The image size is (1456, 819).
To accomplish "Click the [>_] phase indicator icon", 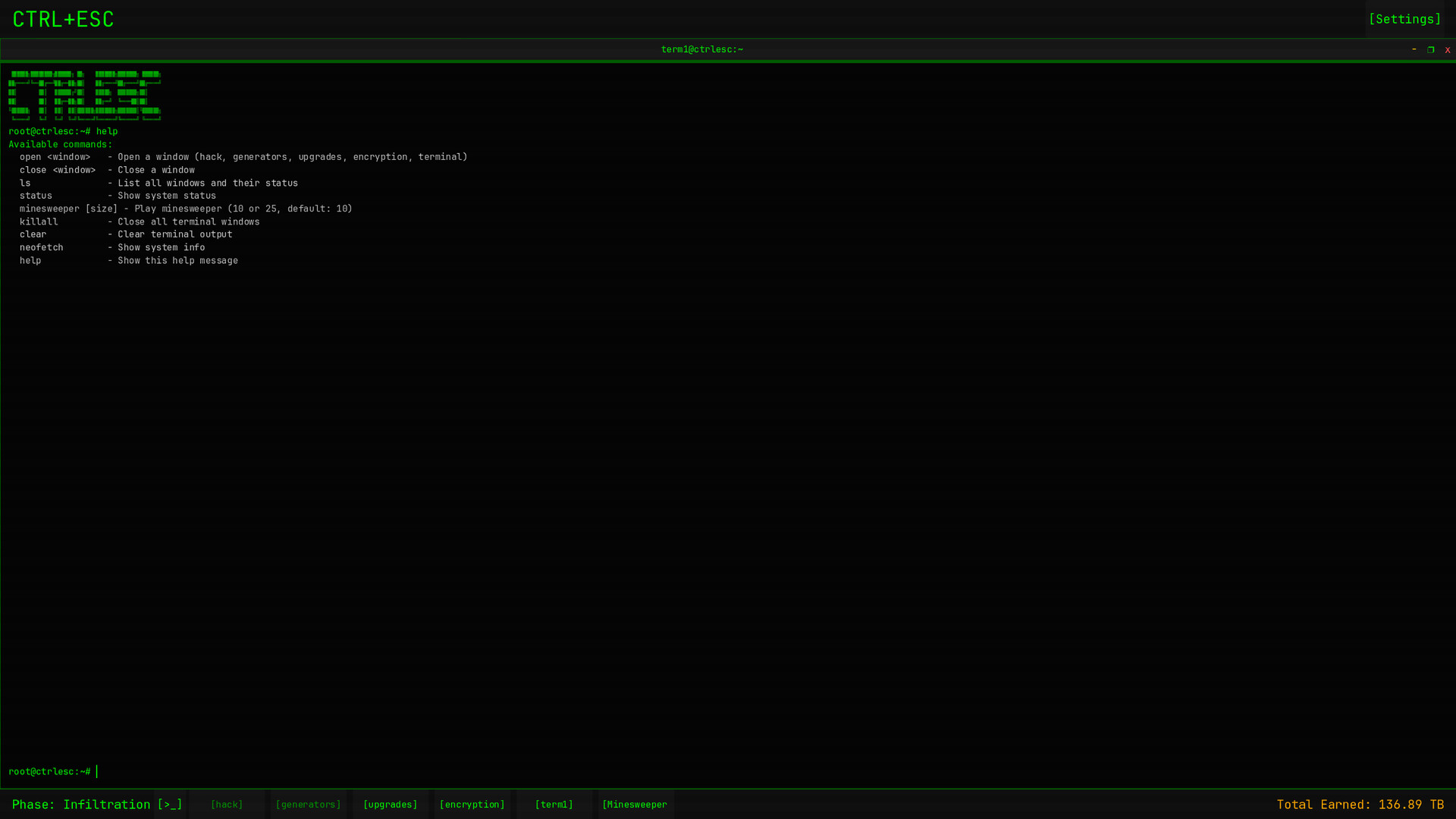I will point(170,804).
